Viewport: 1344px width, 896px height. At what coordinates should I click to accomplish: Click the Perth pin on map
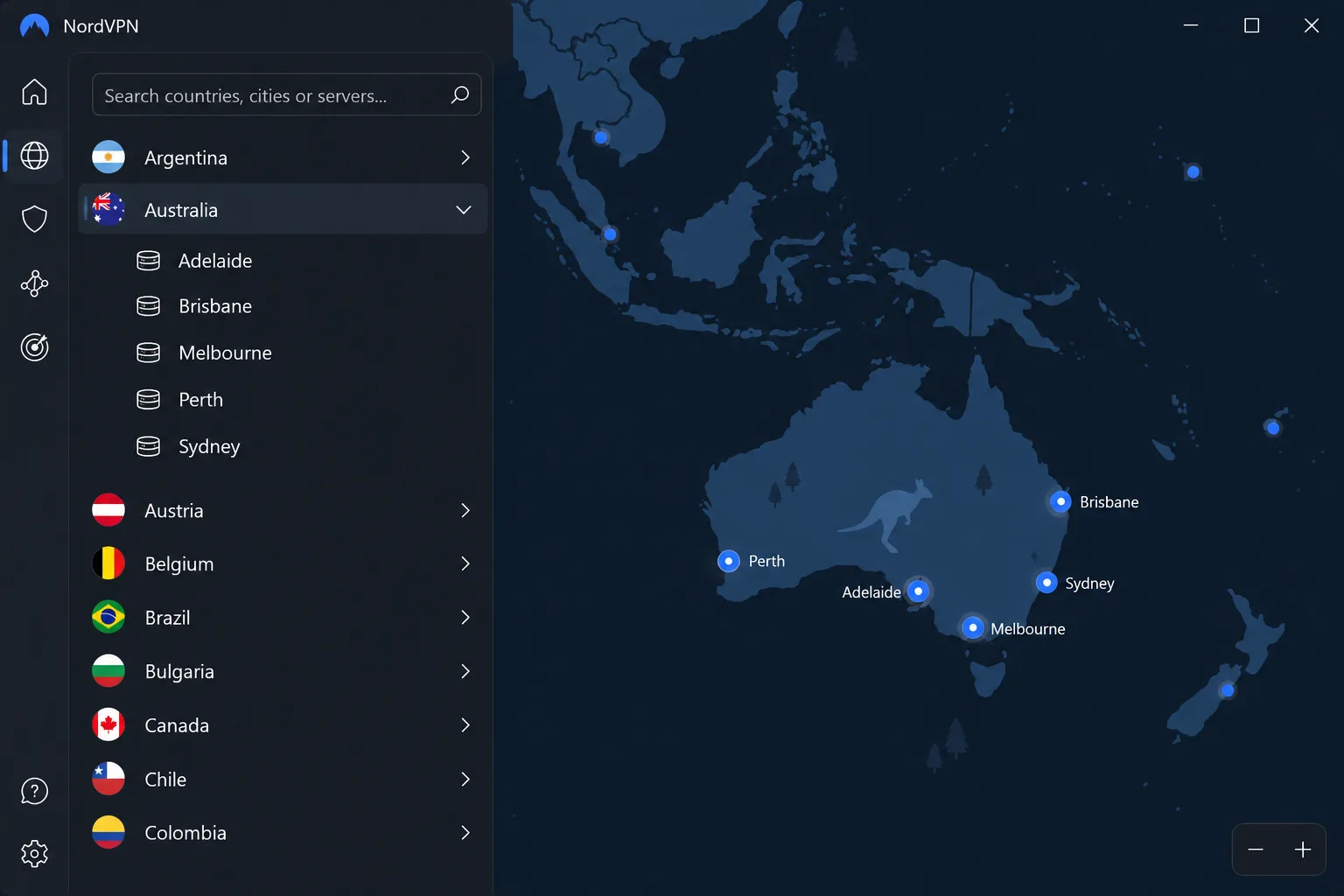tap(728, 561)
